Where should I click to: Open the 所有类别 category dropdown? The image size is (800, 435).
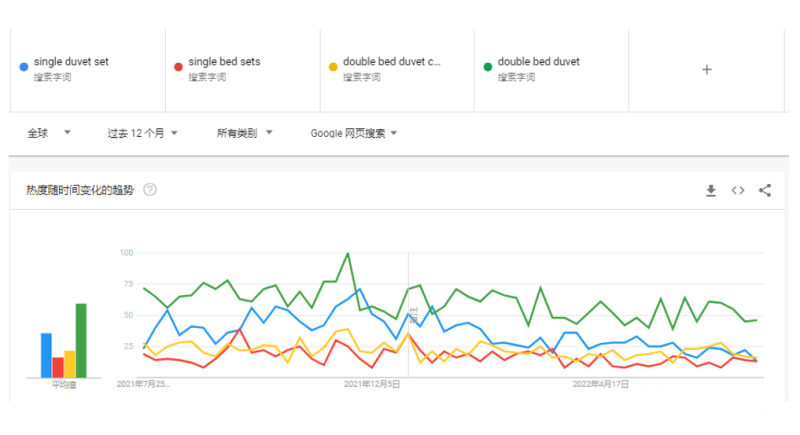point(244,133)
